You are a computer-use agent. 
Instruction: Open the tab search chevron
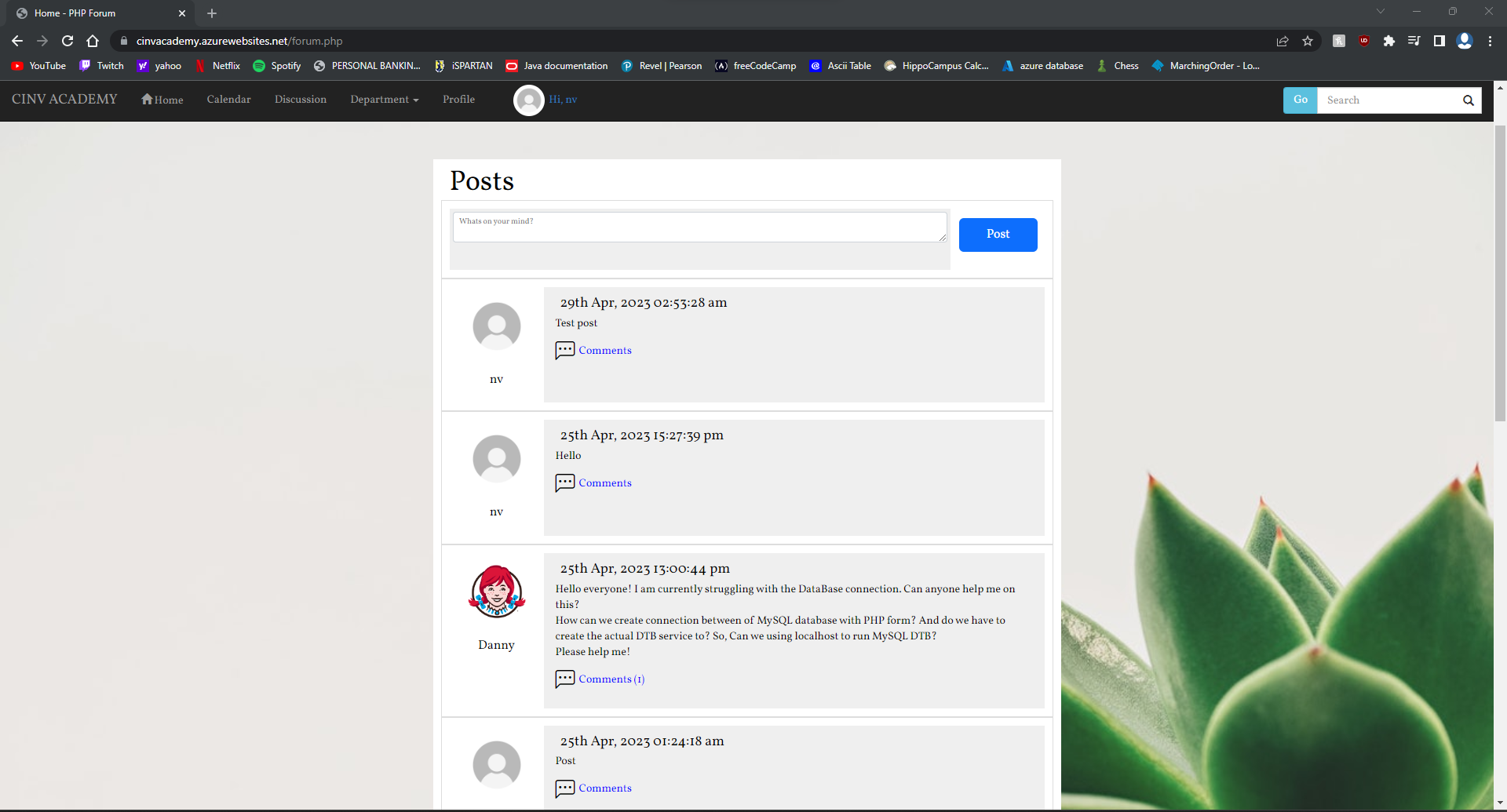[1381, 11]
